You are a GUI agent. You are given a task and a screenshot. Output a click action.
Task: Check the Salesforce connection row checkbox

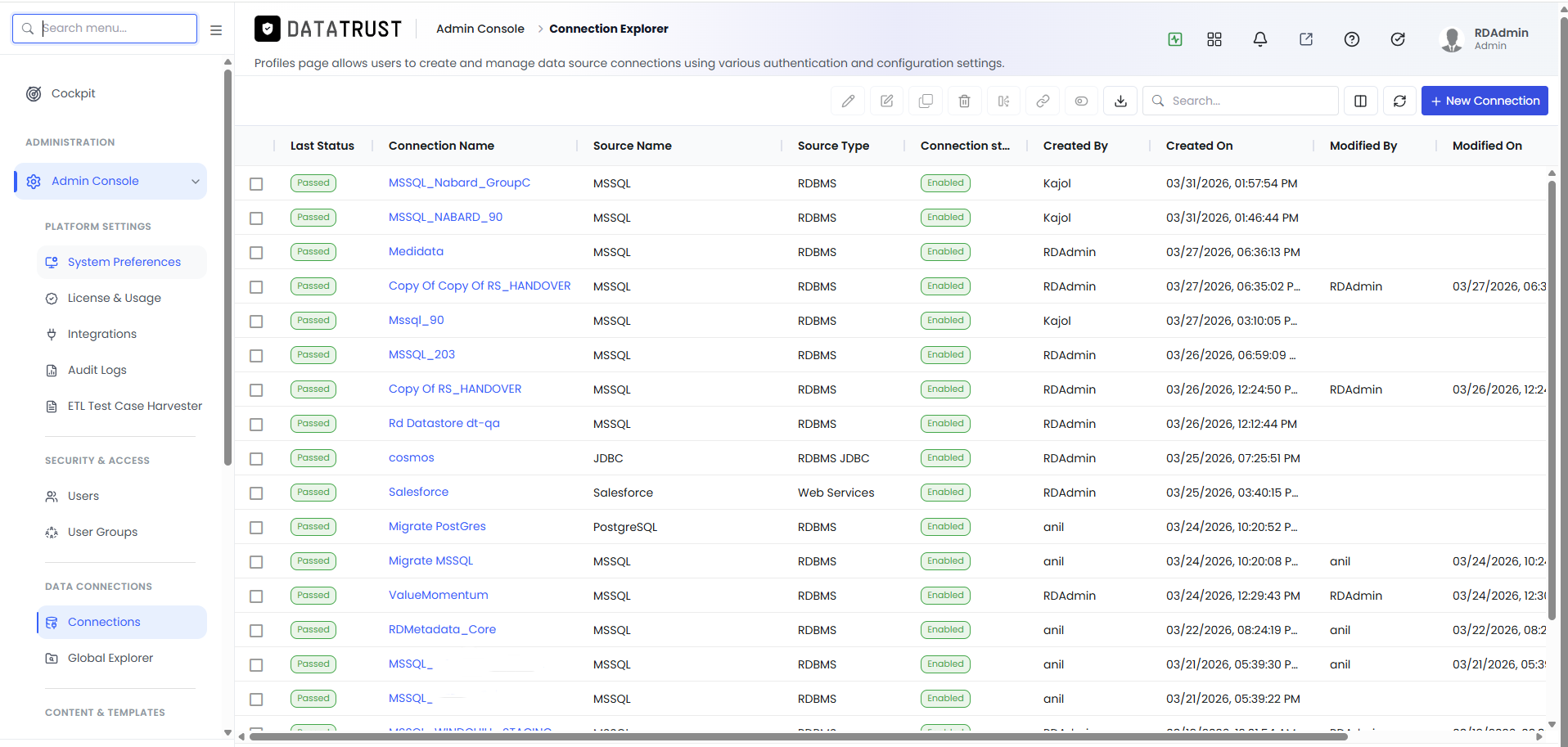256,493
